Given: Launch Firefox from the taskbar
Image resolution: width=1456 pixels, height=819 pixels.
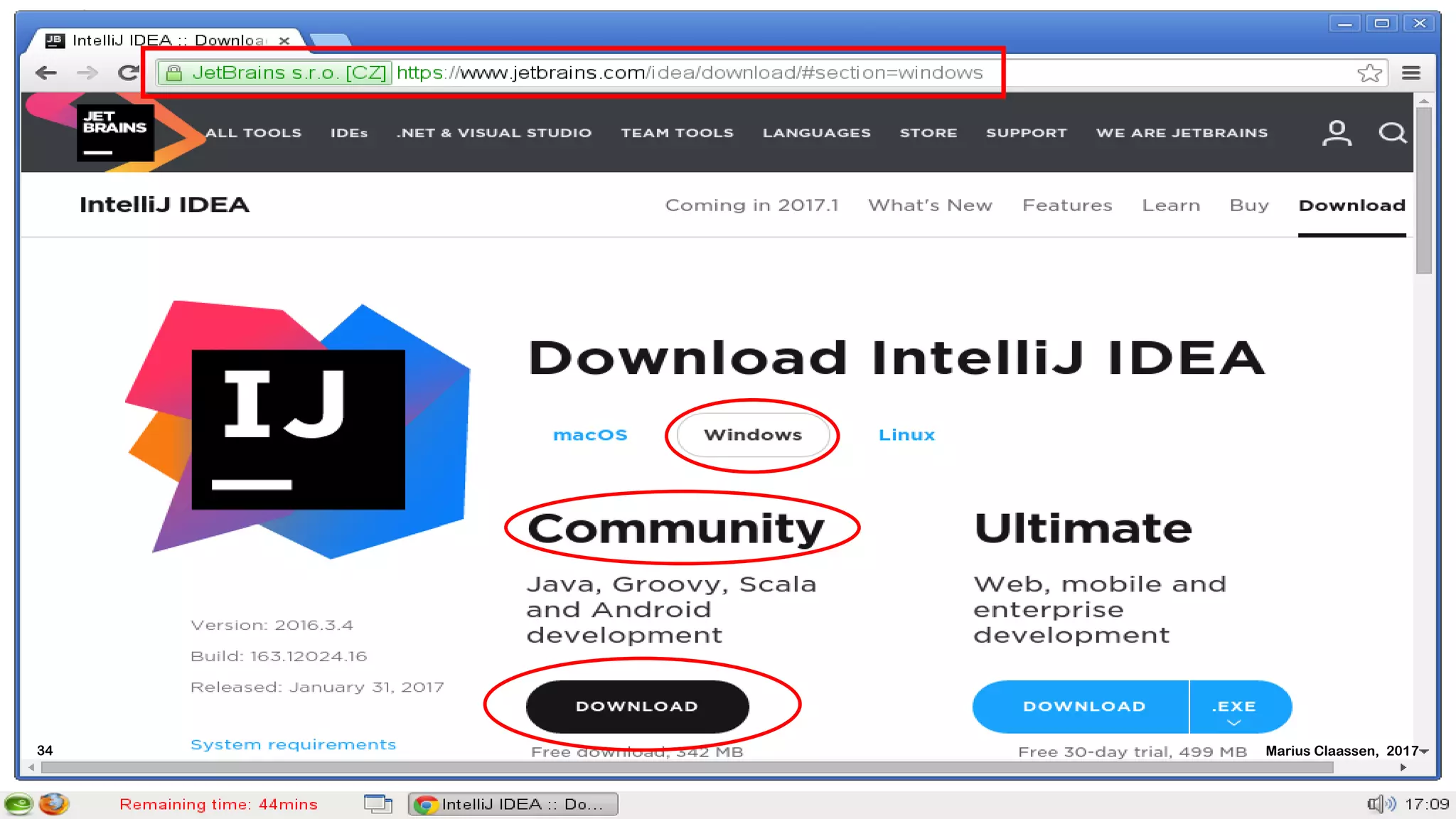Looking at the screenshot, I should tap(53, 804).
